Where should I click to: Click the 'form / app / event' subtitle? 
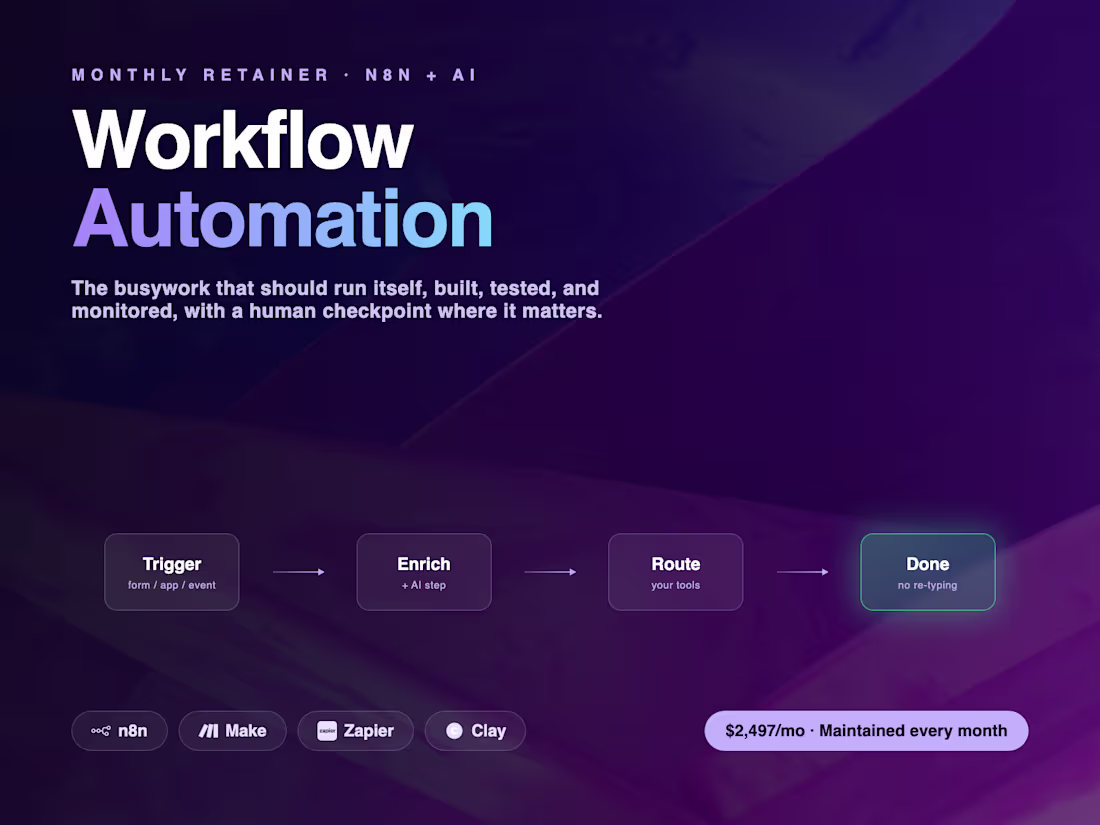pos(172,585)
